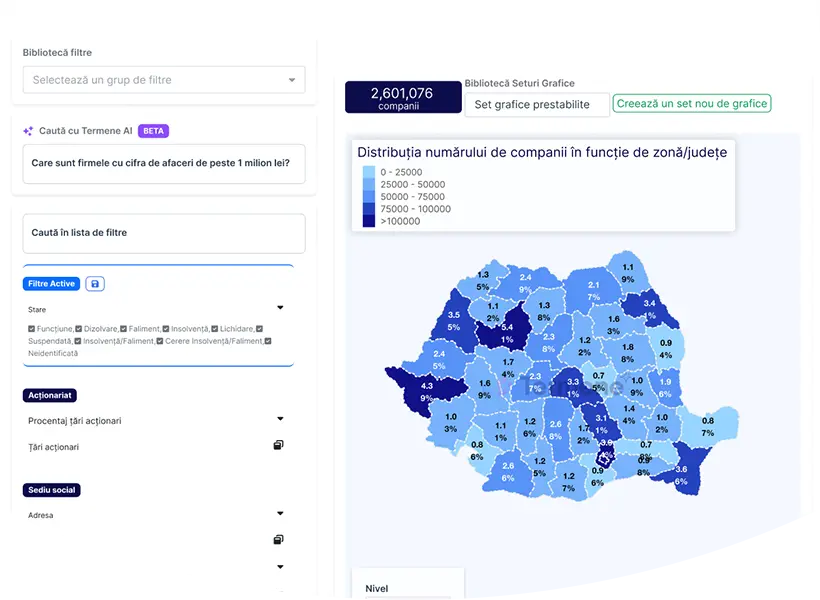Click the save filters disk icon
The image size is (820, 600).
[x=95, y=284]
